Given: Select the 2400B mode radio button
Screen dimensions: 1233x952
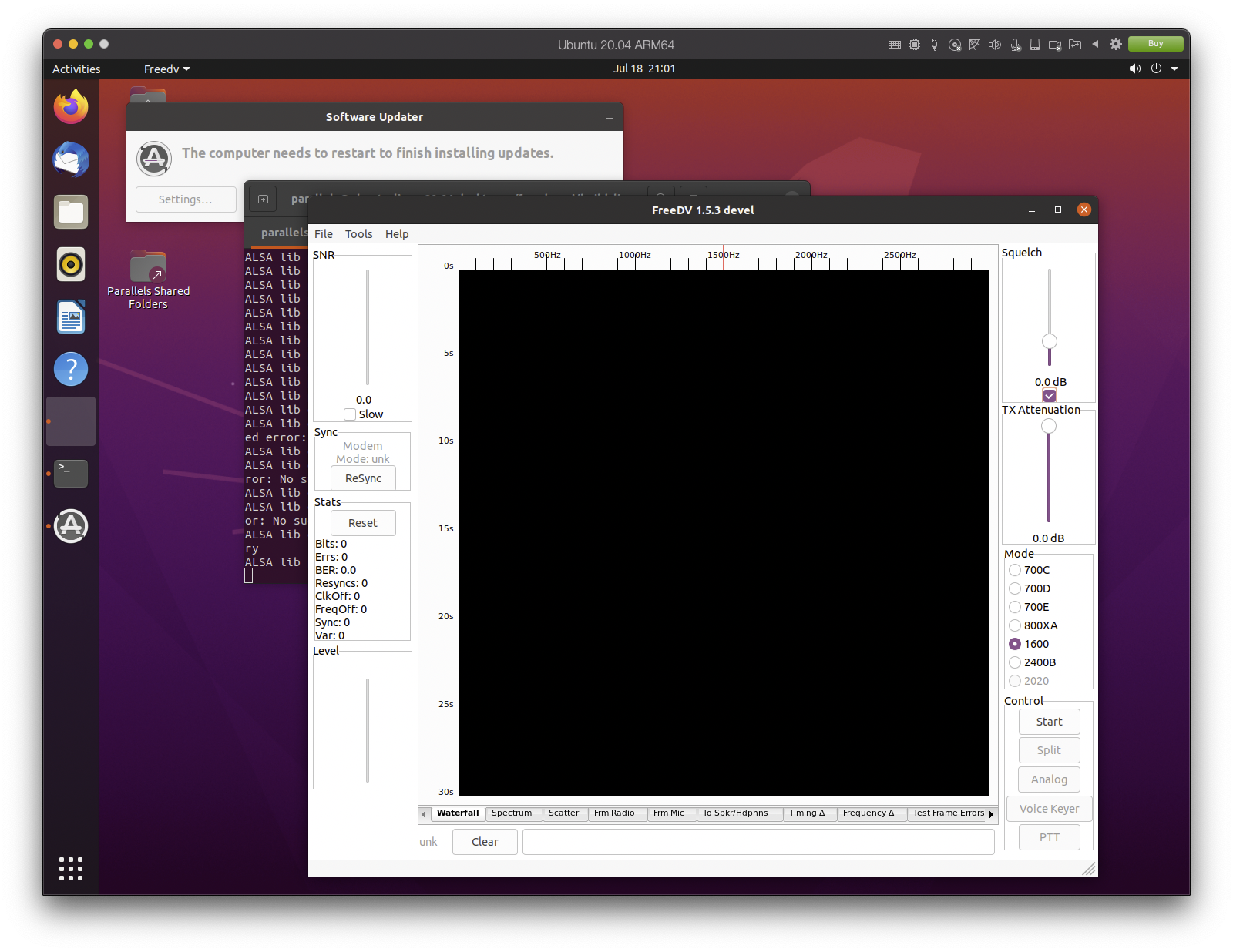Looking at the screenshot, I should coord(1016,662).
